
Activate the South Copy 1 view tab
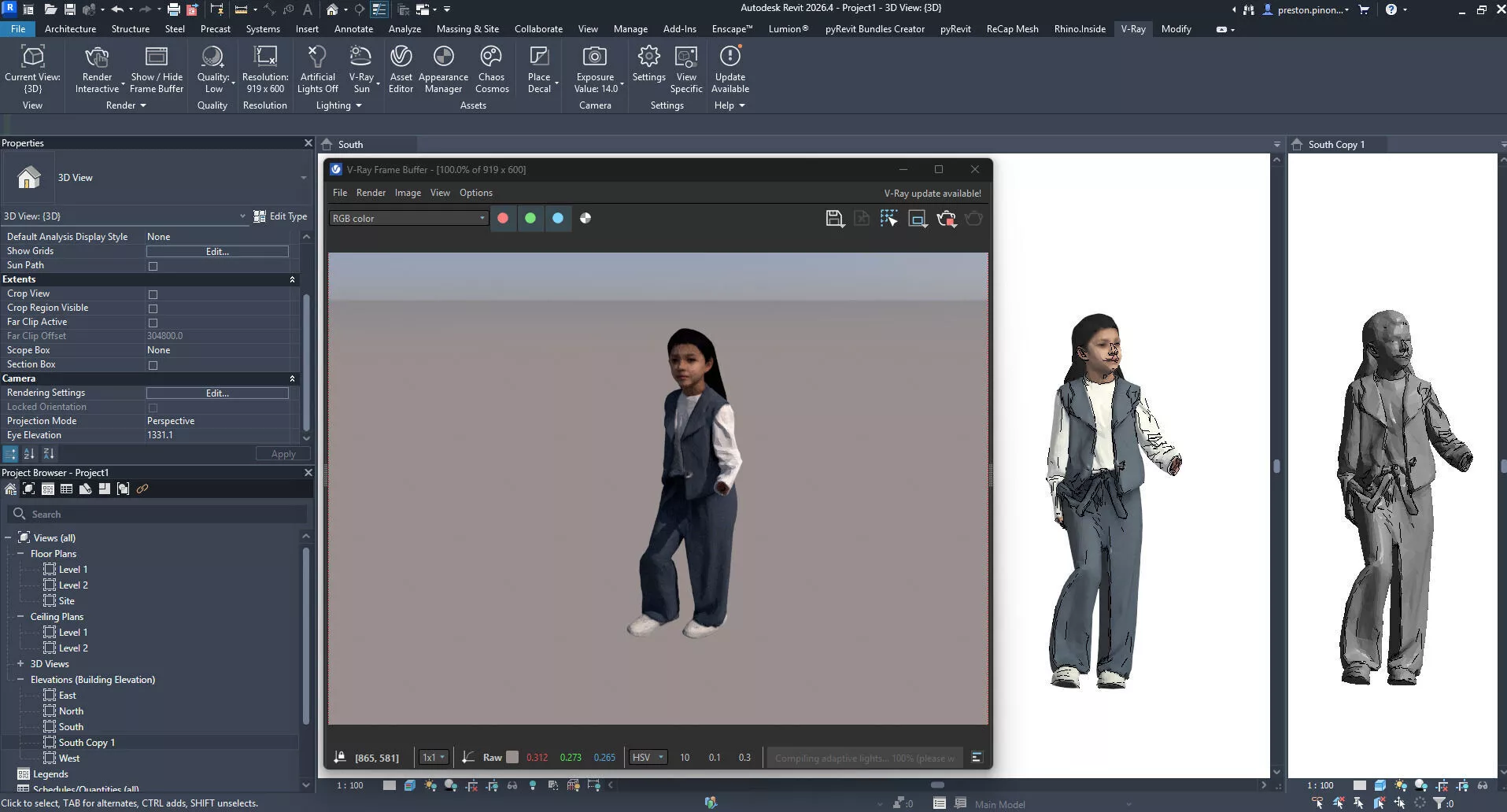pos(1335,145)
